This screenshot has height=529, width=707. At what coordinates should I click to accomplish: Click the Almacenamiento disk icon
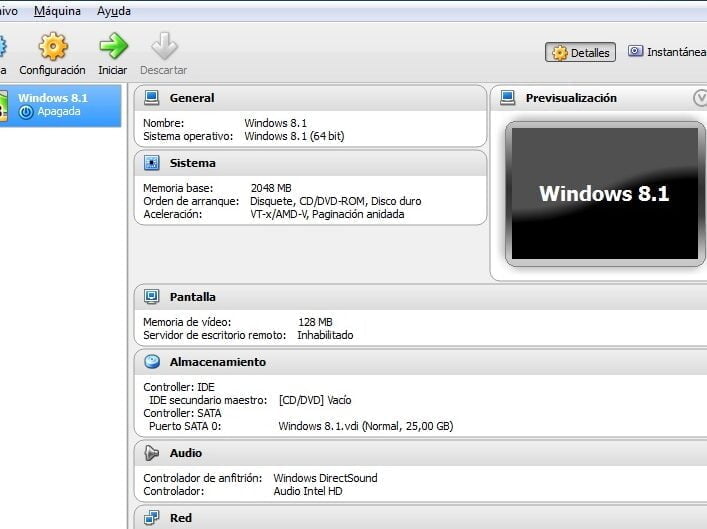tap(152, 362)
